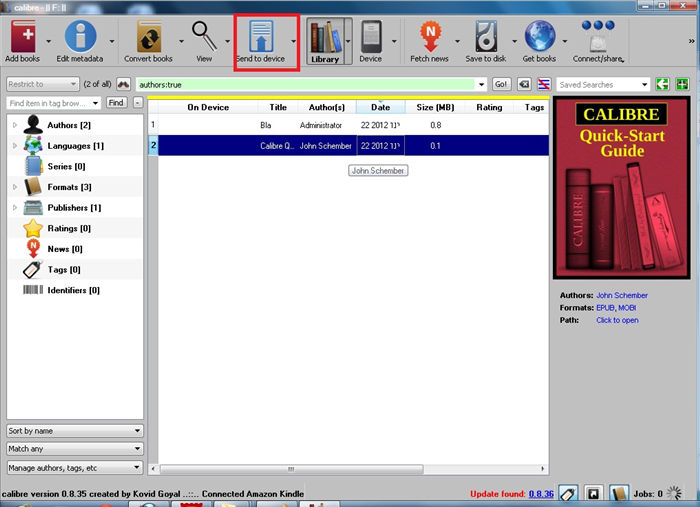Sort by Author(s) column header

click(x=327, y=107)
